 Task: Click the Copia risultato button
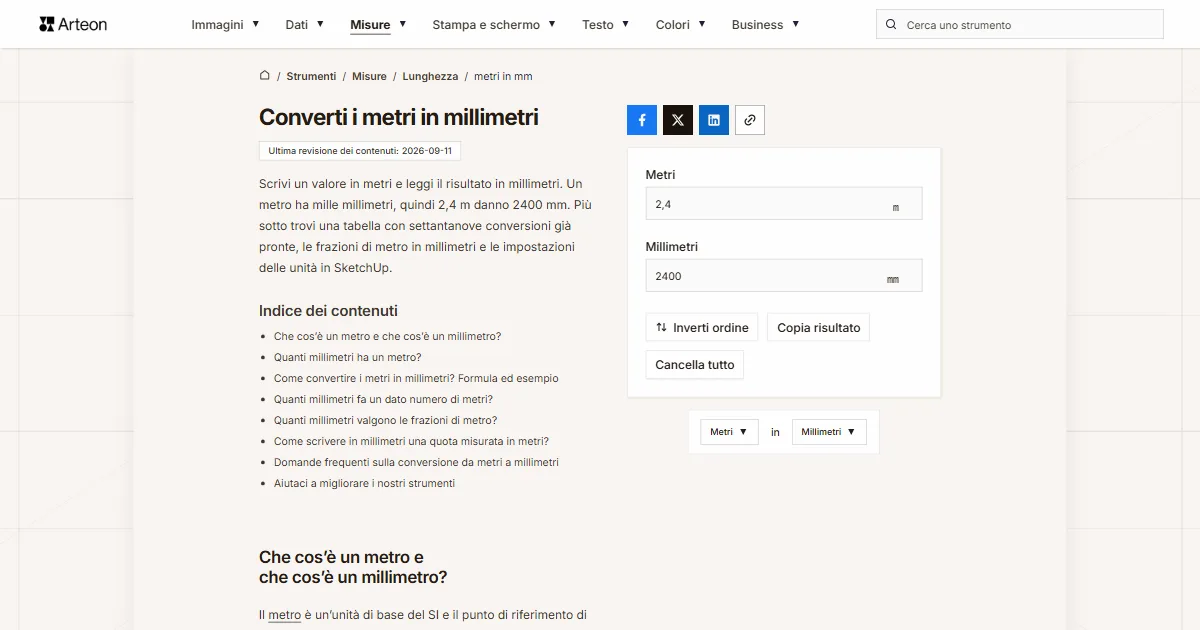(819, 328)
